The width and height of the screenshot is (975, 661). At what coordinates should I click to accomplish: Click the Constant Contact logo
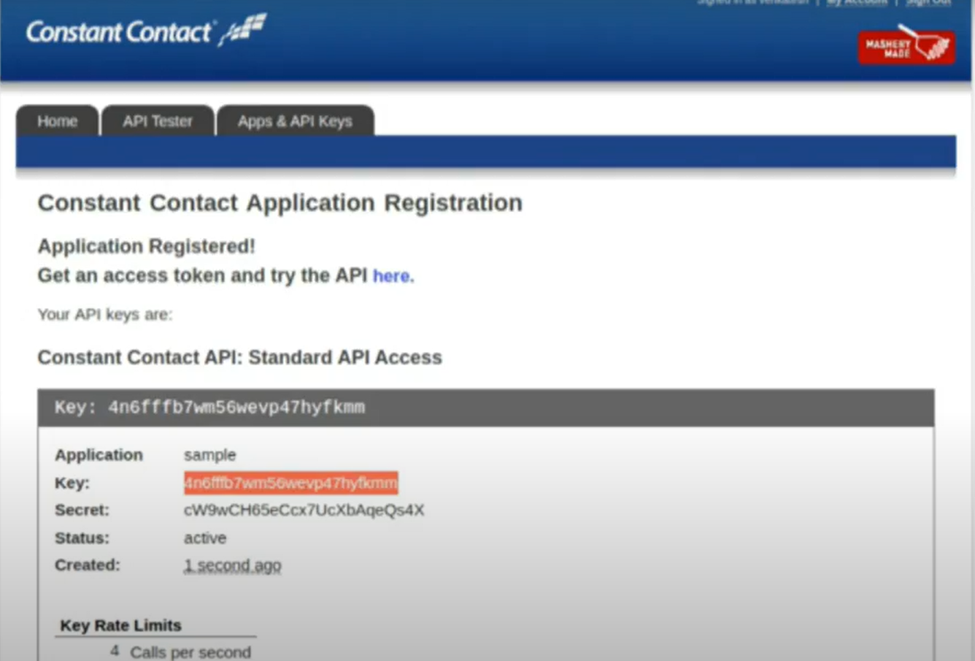tap(146, 31)
